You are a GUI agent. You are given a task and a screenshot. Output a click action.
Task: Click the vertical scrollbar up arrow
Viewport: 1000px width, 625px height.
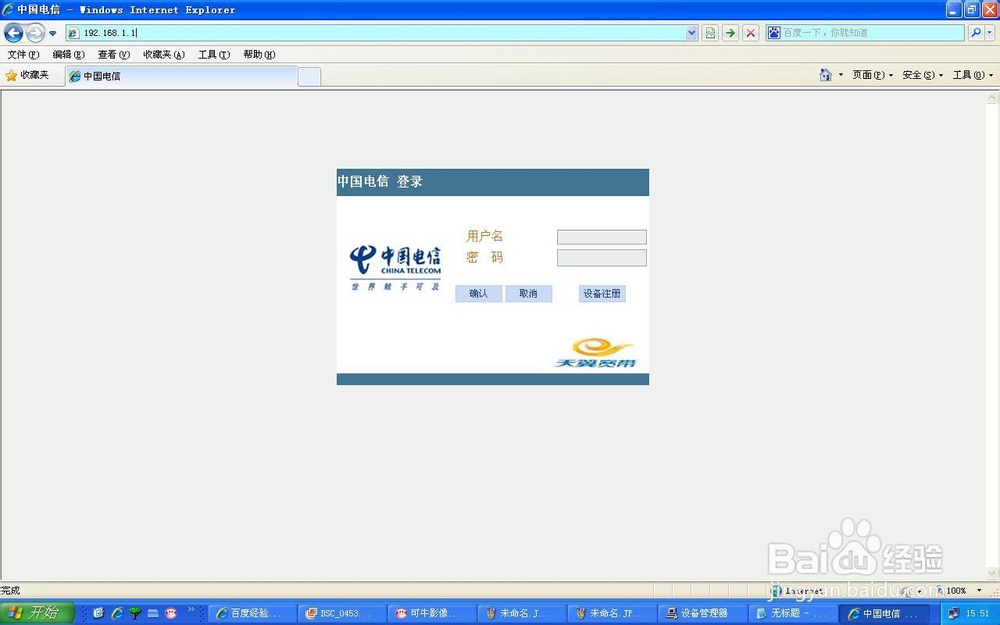coord(992,98)
